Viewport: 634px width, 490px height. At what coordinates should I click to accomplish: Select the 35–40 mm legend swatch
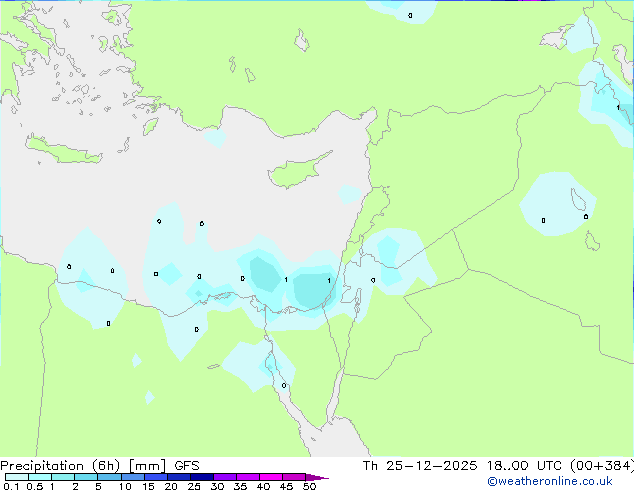pyautogui.click(x=248, y=477)
